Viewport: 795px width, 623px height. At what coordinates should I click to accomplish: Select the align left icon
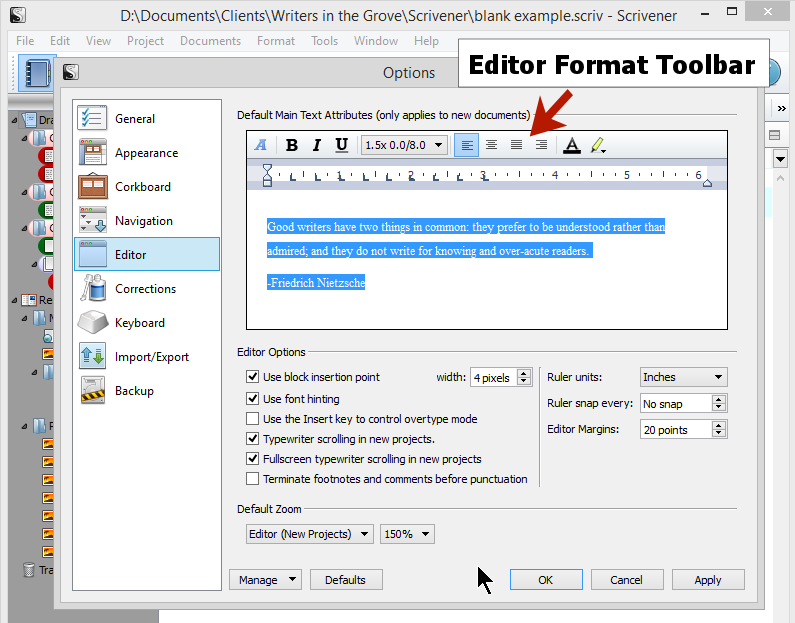point(466,145)
